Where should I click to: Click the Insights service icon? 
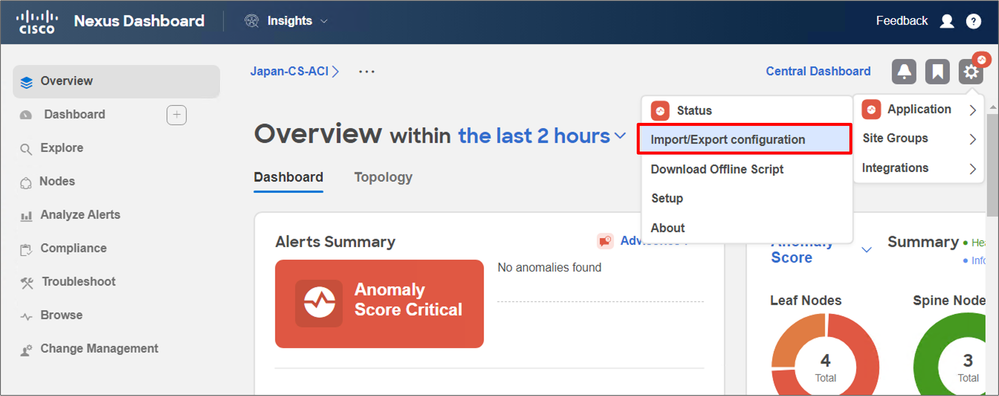252,21
